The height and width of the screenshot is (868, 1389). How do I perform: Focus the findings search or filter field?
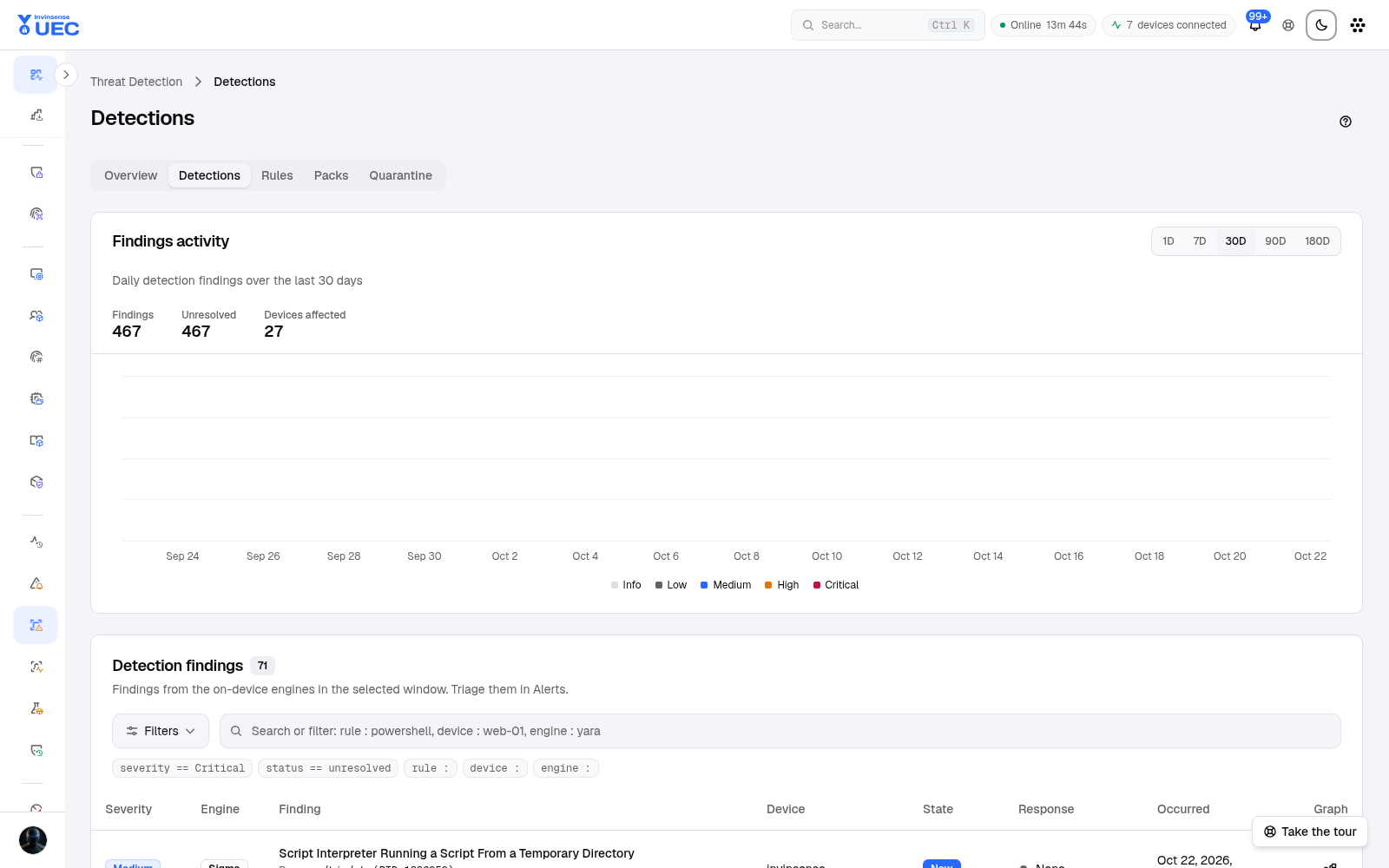(x=780, y=731)
